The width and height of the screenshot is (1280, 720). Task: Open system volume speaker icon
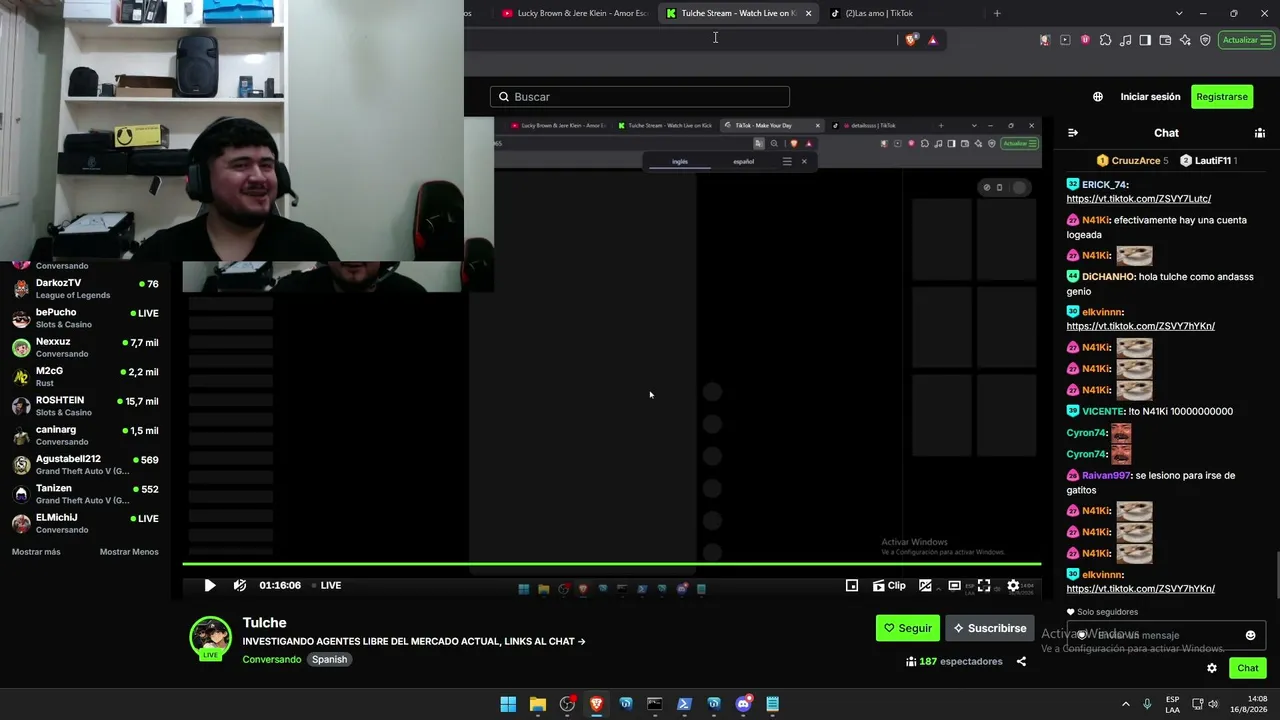[1213, 704]
